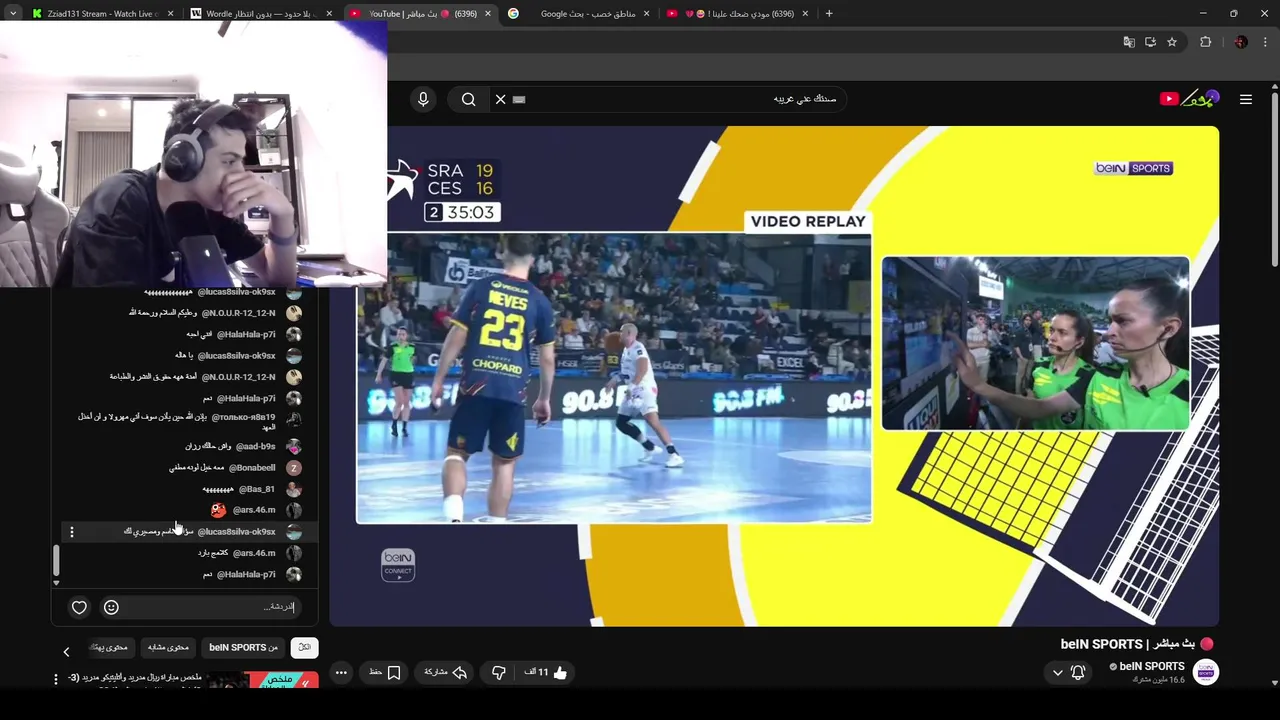Screen dimensions: 1280x720
Task: Open the Real Madrid highlights video thumbnail
Action: tap(262, 681)
